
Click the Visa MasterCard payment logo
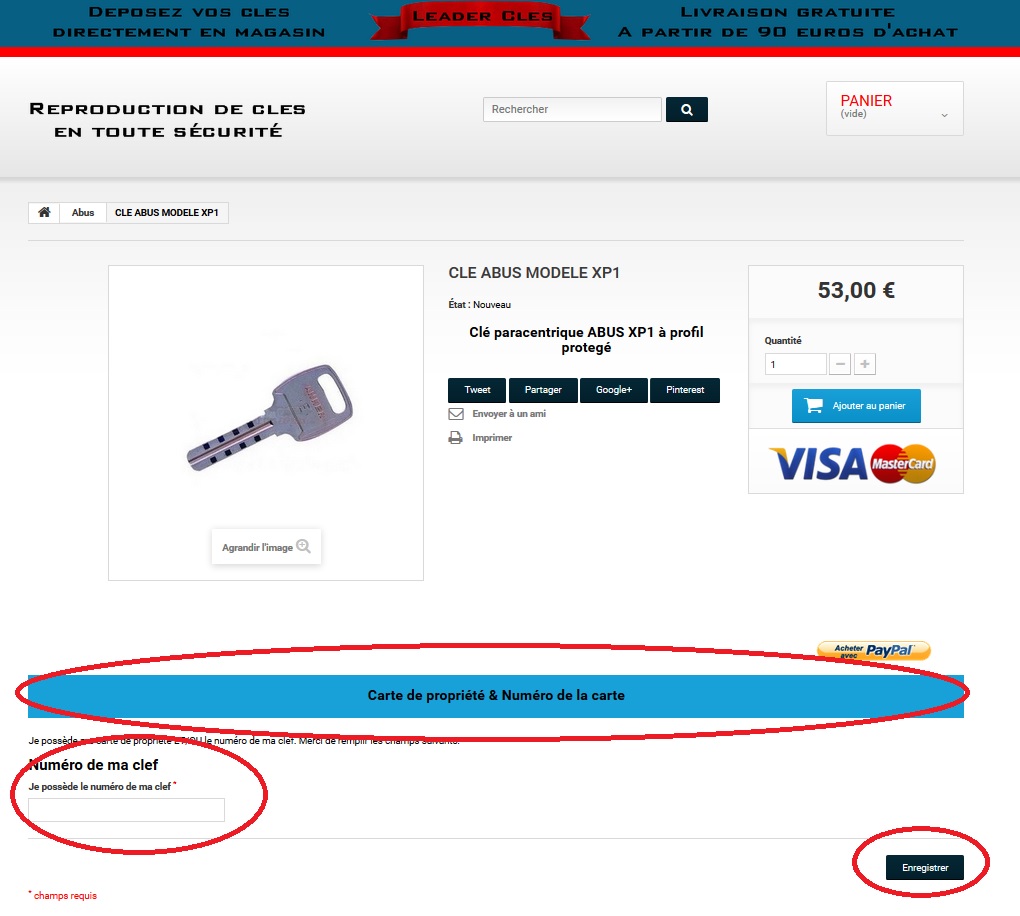(x=853, y=464)
